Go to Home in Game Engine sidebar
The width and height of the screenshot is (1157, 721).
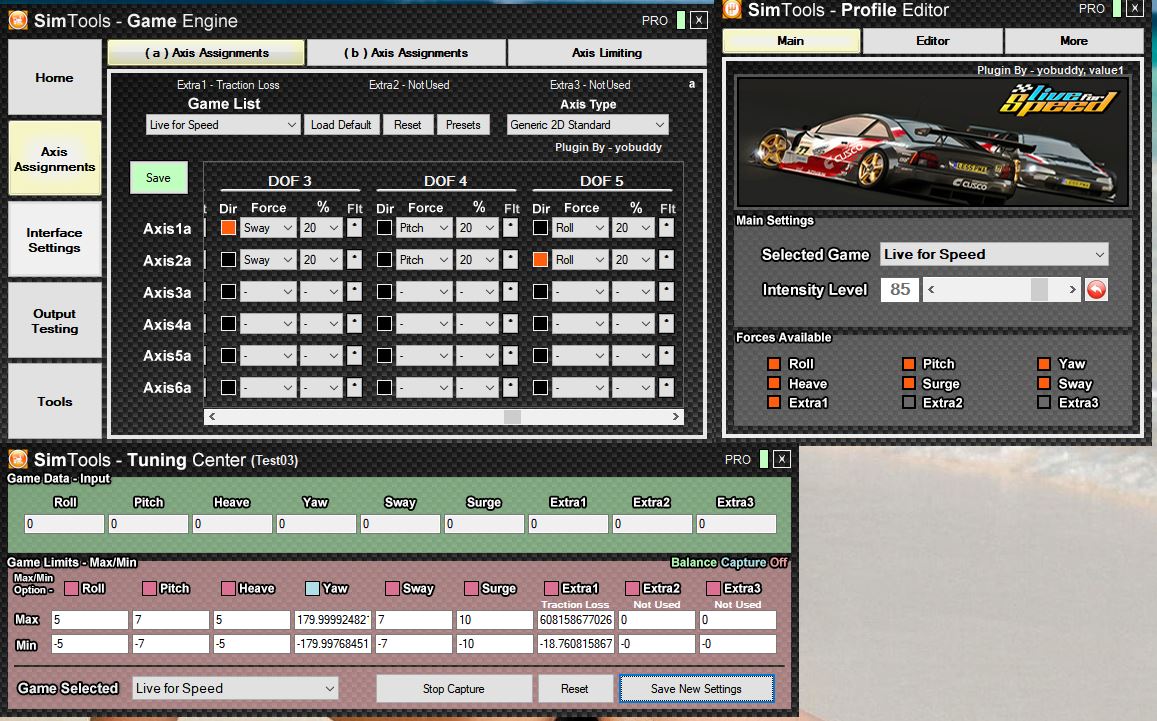coord(55,77)
